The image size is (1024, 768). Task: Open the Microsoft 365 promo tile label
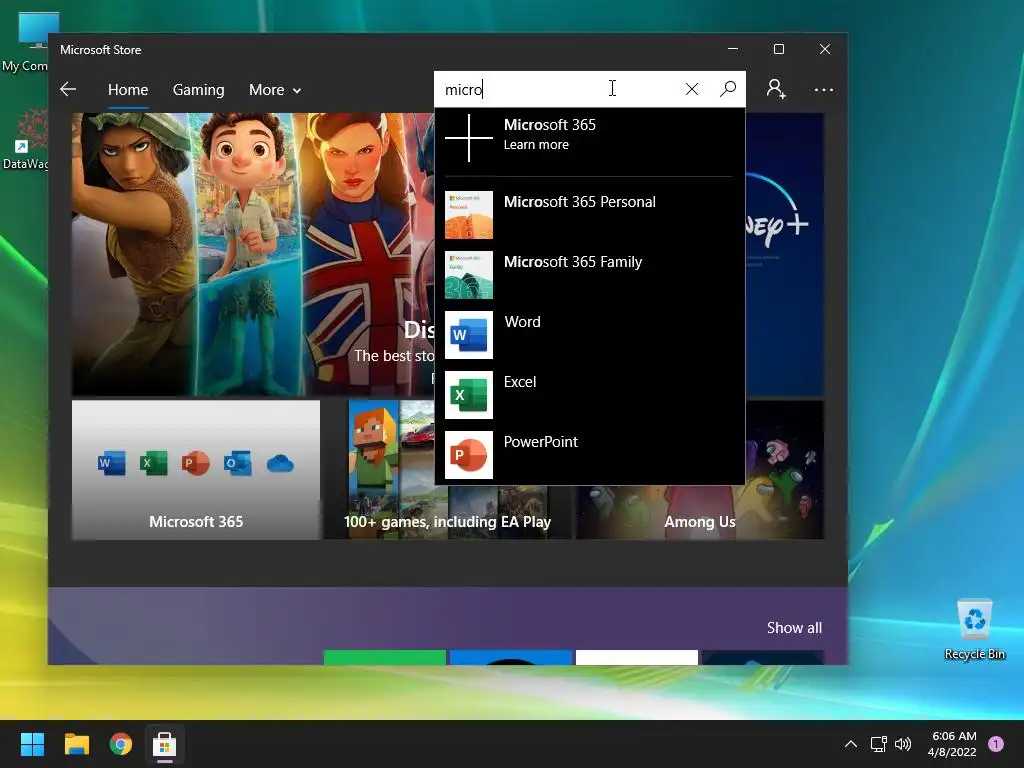[196, 522]
